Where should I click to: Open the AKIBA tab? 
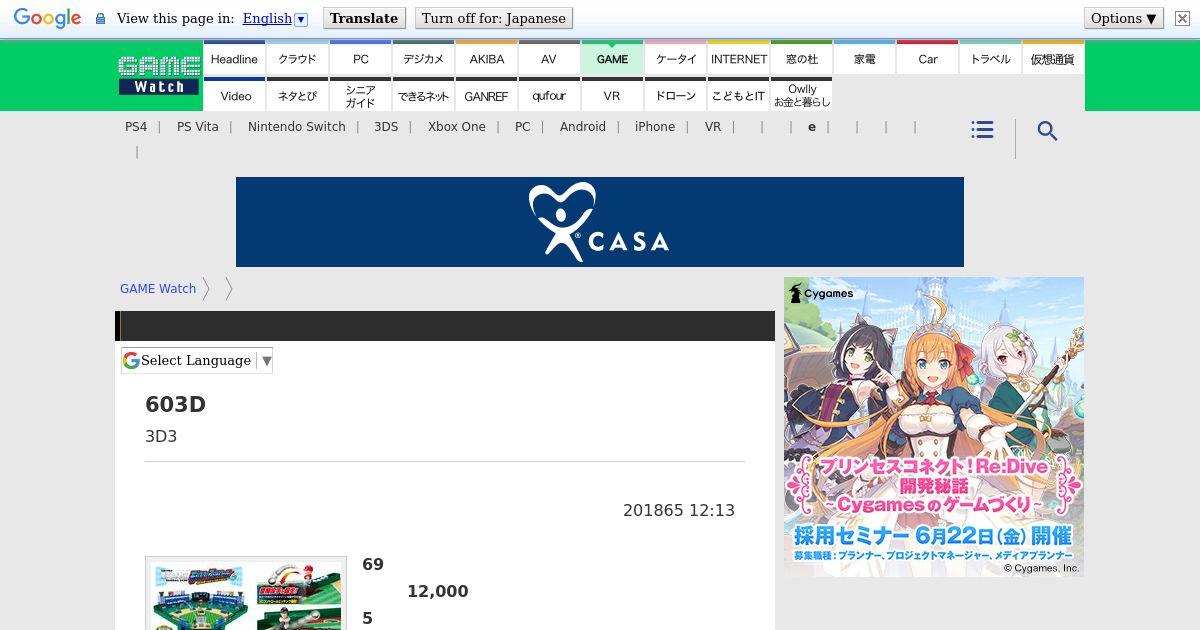(486, 58)
